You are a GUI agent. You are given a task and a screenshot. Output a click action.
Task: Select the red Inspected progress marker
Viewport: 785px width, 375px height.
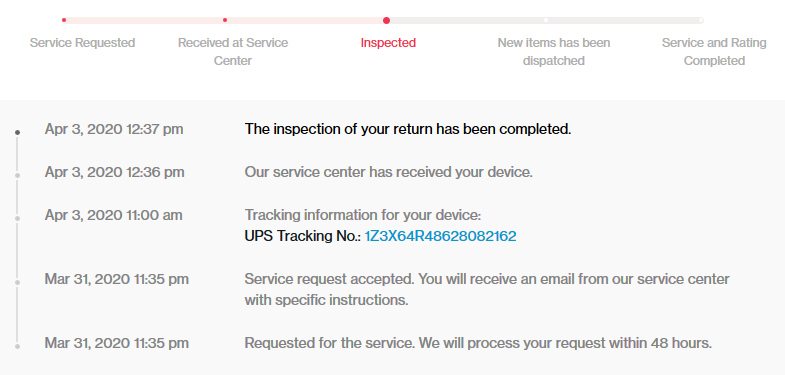click(x=386, y=21)
